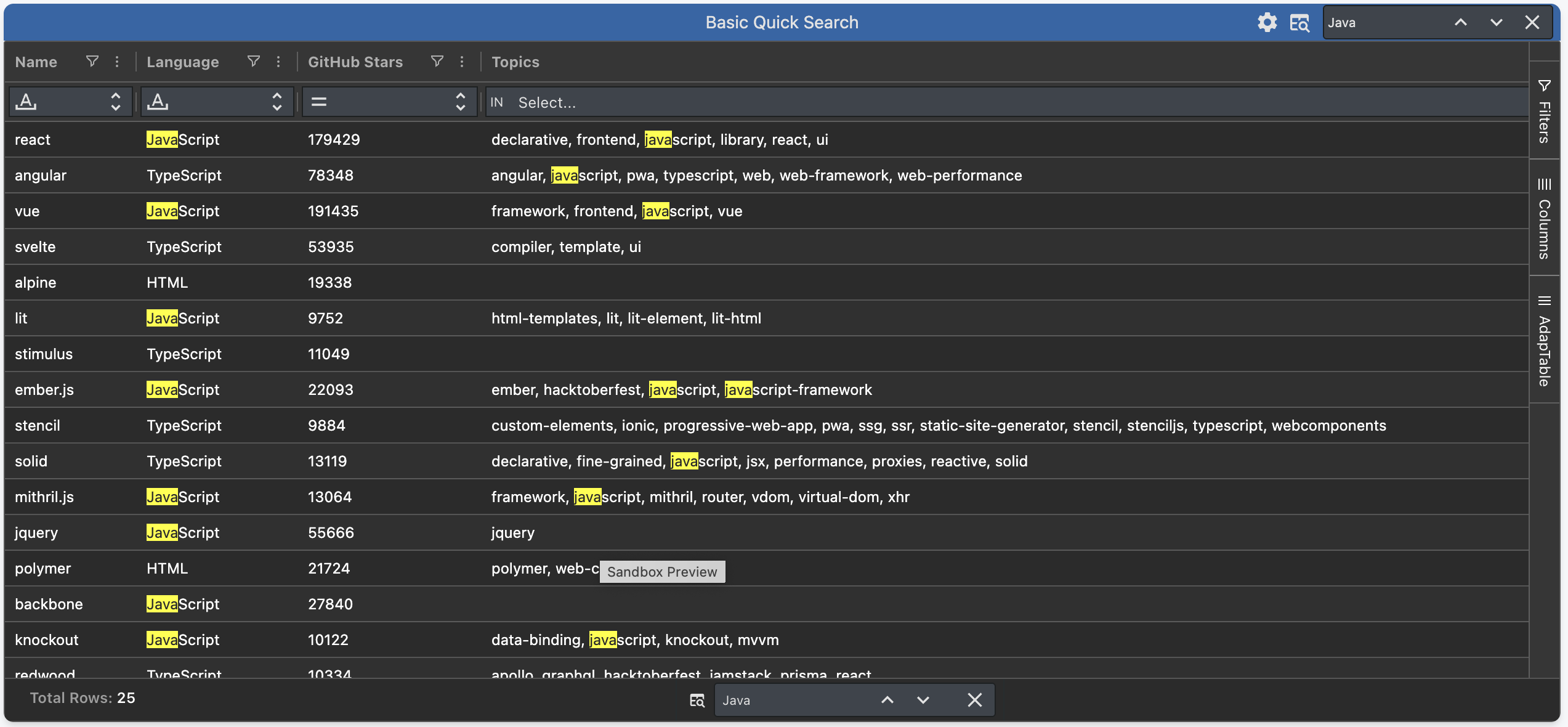Open the settings gear in the header

point(1267,23)
